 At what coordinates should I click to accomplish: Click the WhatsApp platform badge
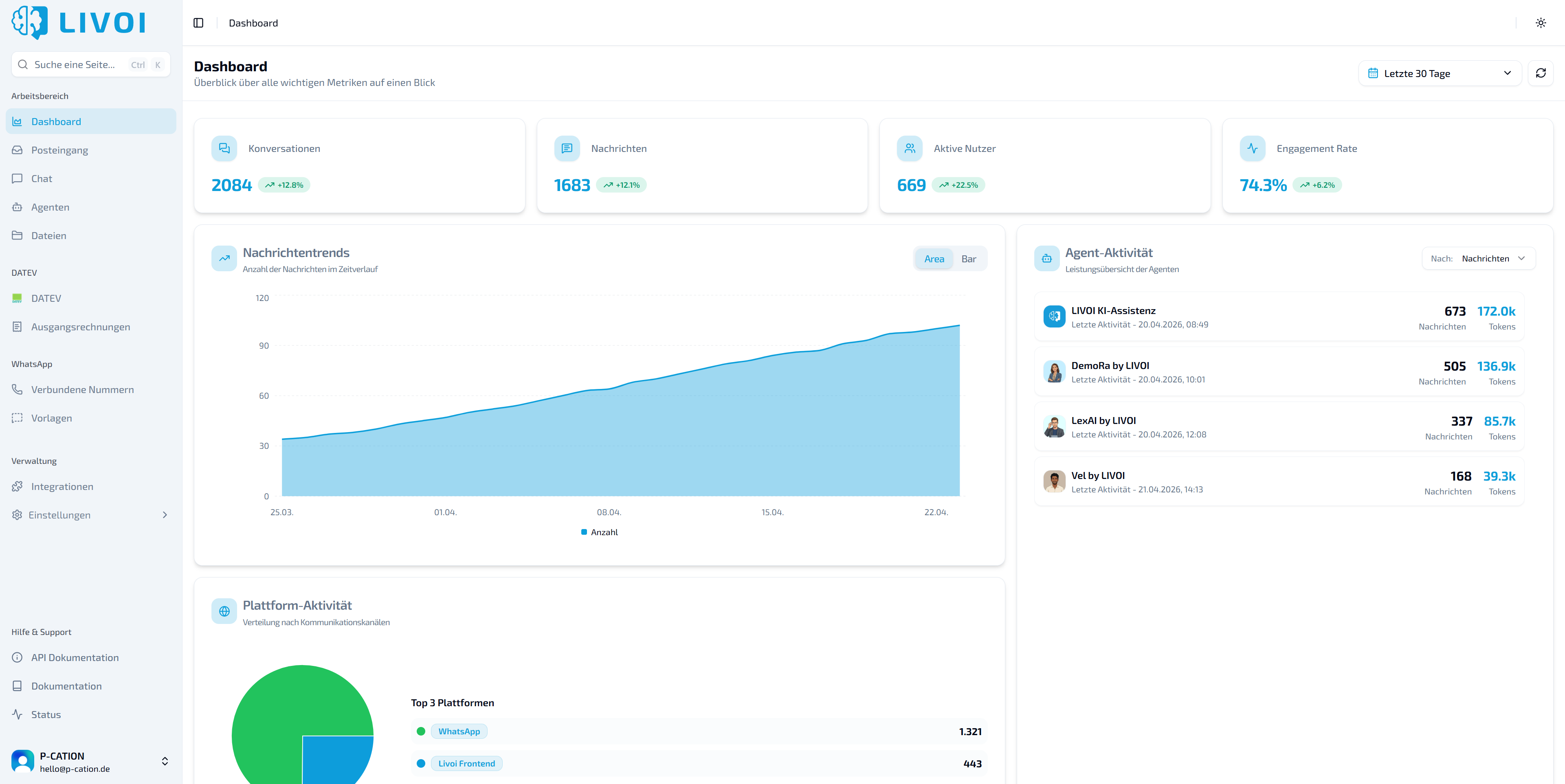click(x=459, y=731)
